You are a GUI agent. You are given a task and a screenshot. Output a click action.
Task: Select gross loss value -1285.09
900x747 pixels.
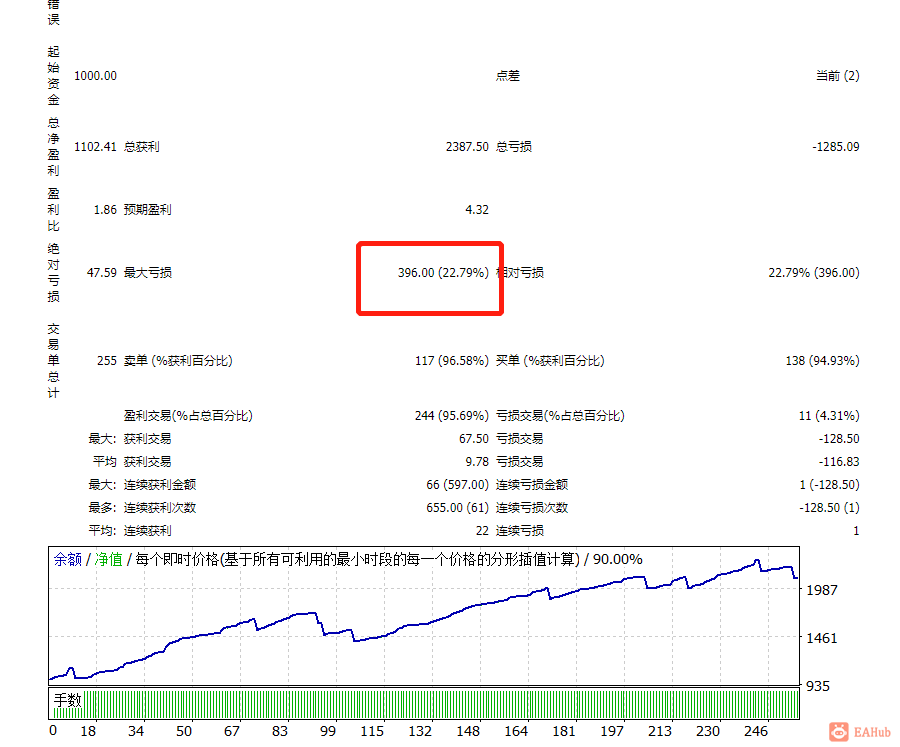[836, 147]
